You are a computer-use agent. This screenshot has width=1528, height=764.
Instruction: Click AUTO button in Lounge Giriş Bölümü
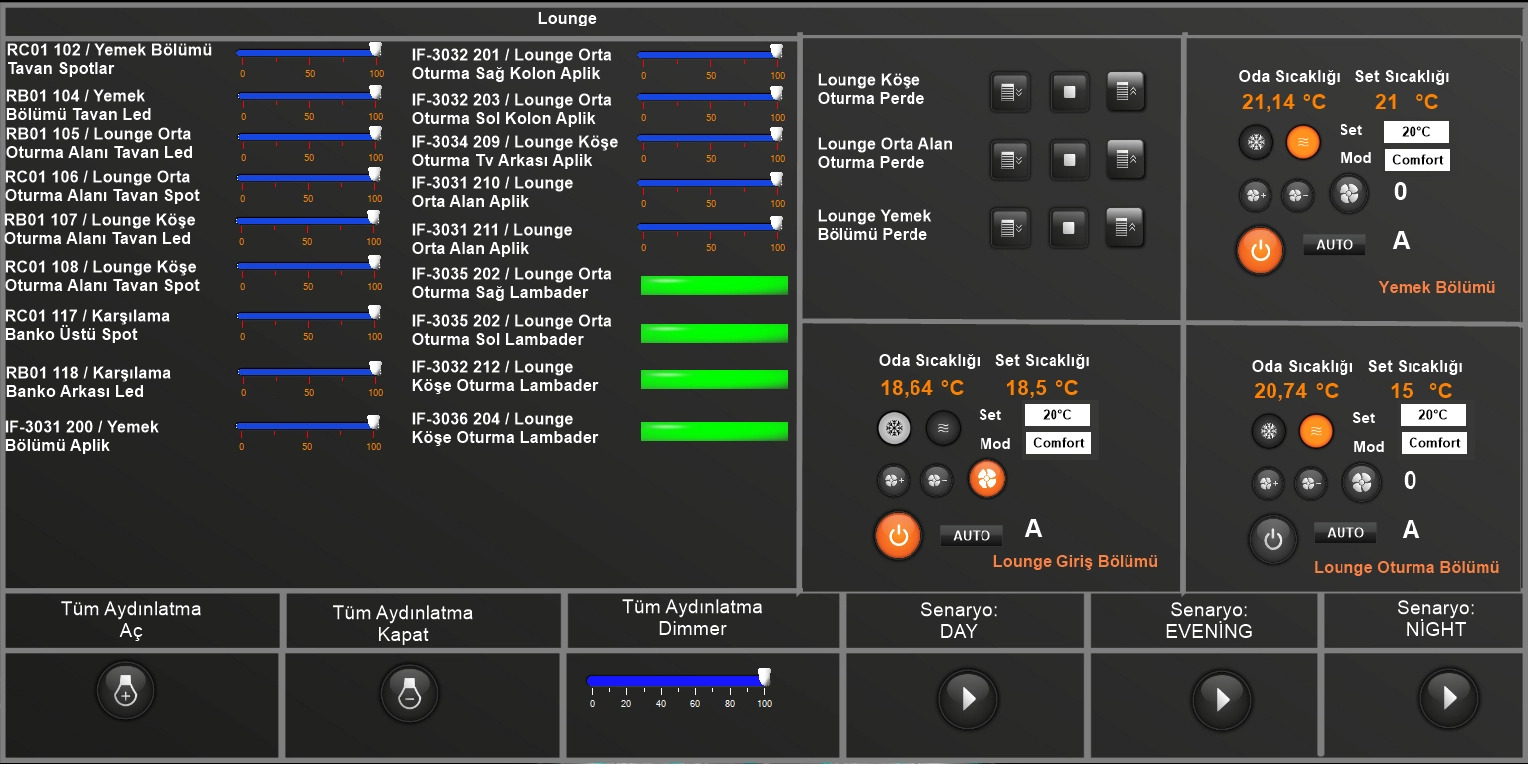pyautogui.click(x=971, y=536)
